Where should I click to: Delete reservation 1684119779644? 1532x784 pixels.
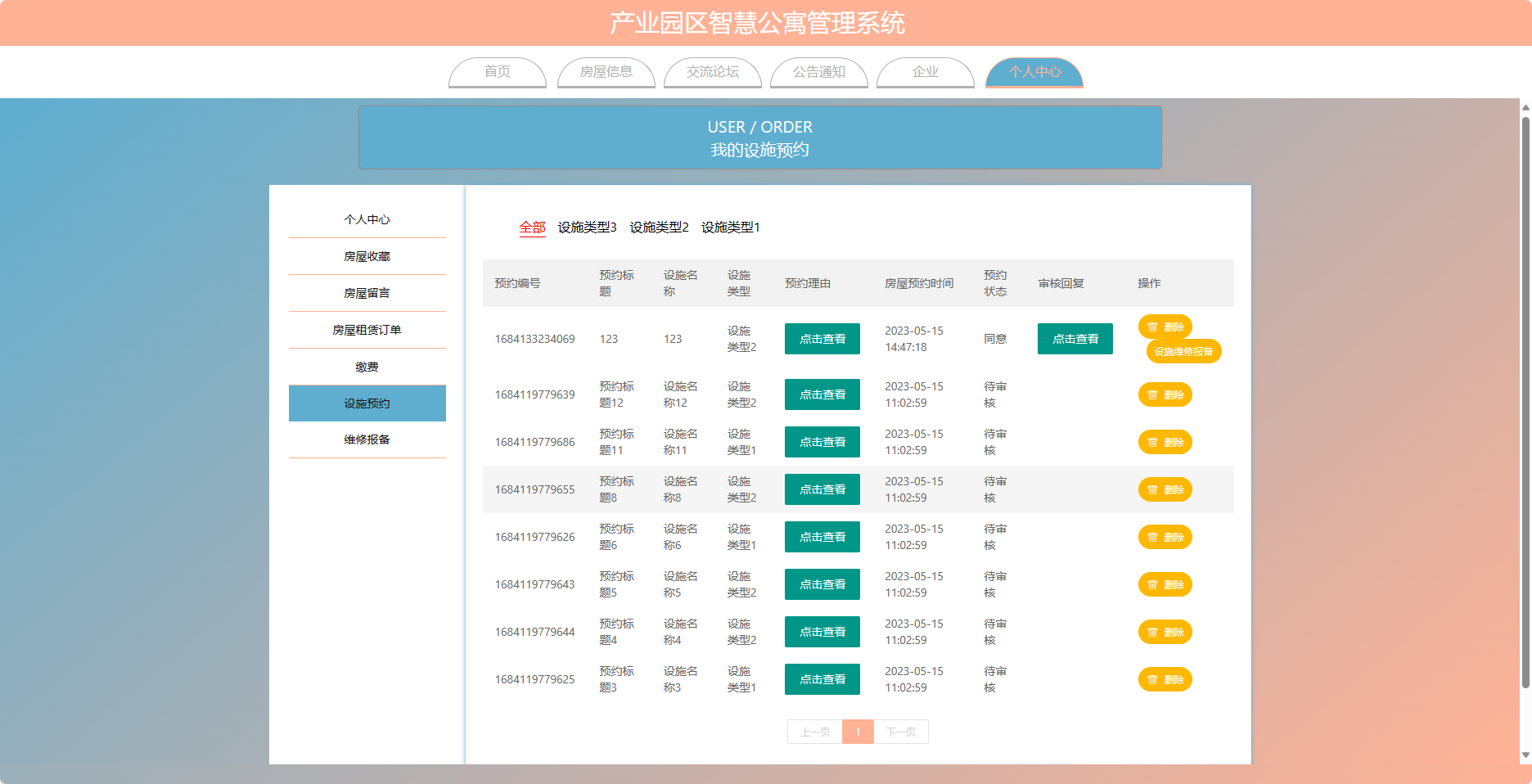coord(1165,632)
